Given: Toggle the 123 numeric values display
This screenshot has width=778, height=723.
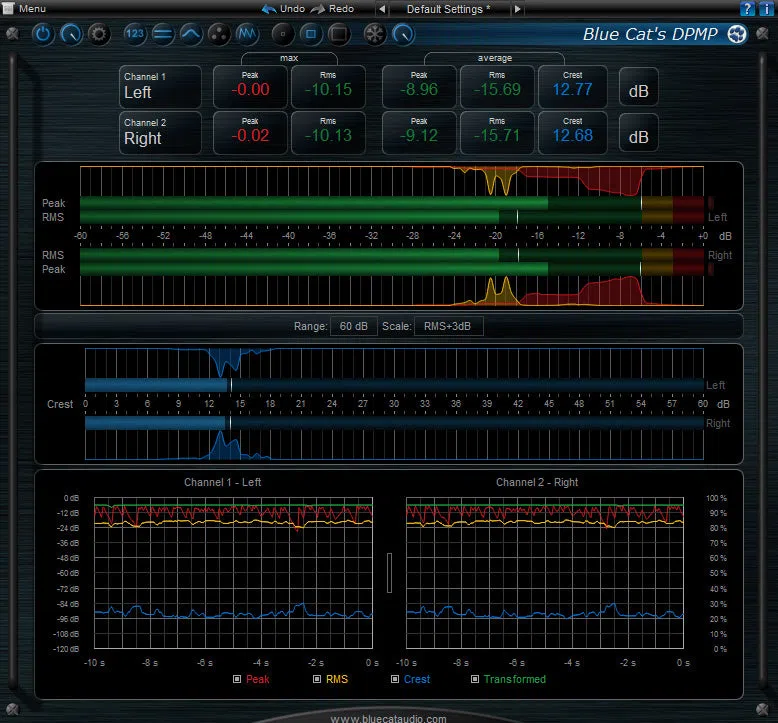Looking at the screenshot, I should pyautogui.click(x=134, y=34).
